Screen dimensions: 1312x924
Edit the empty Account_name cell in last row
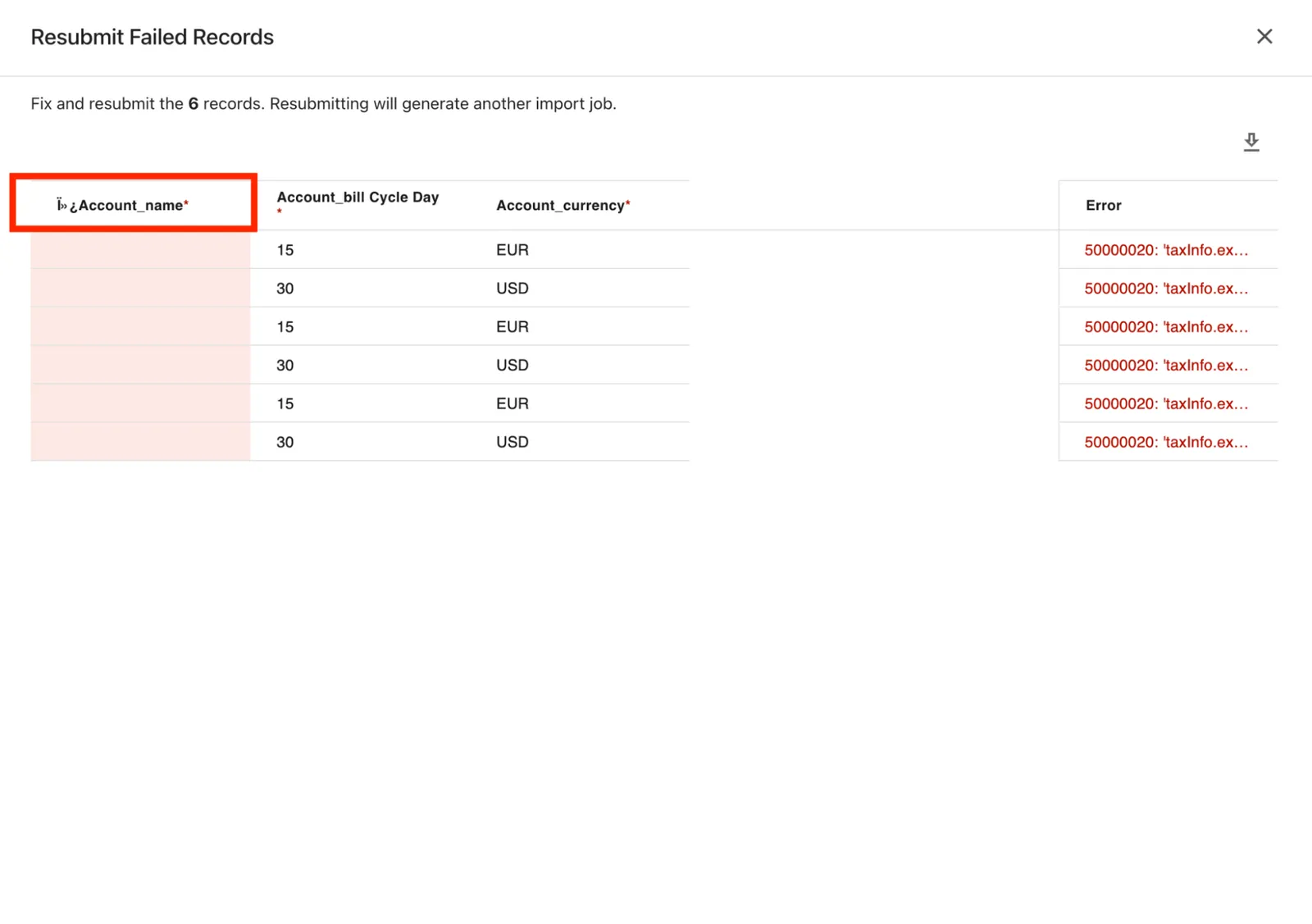(140, 442)
